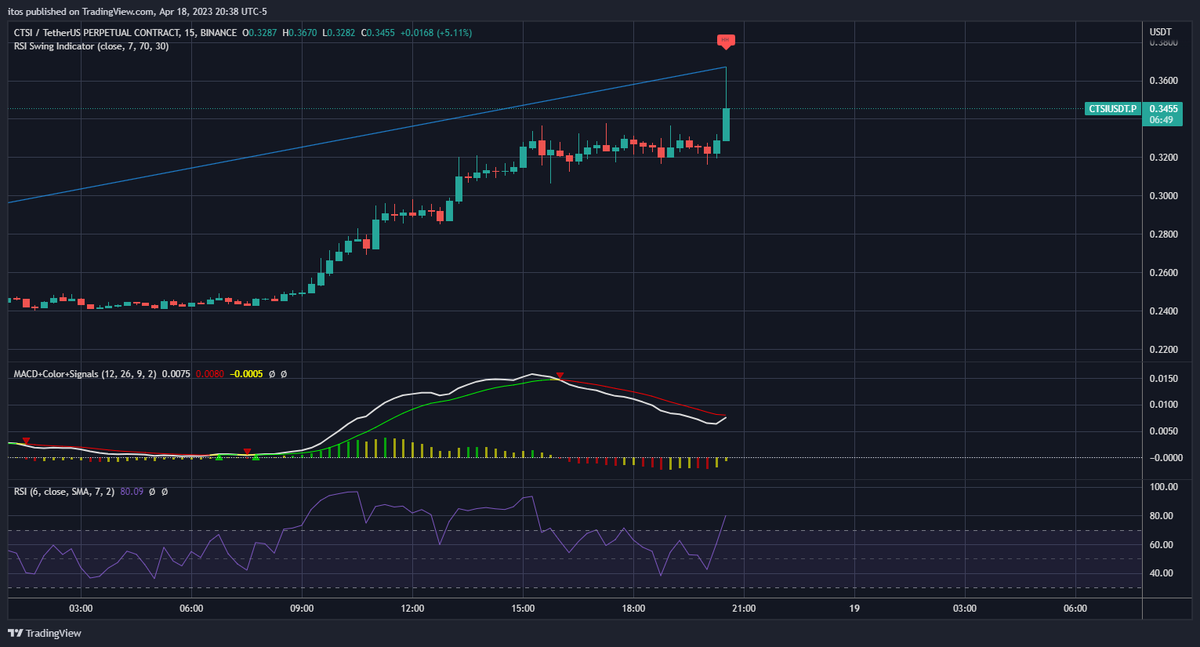The height and width of the screenshot is (647, 1200).
Task: Click the 0.2200 price axis label
Action: 1164,350
